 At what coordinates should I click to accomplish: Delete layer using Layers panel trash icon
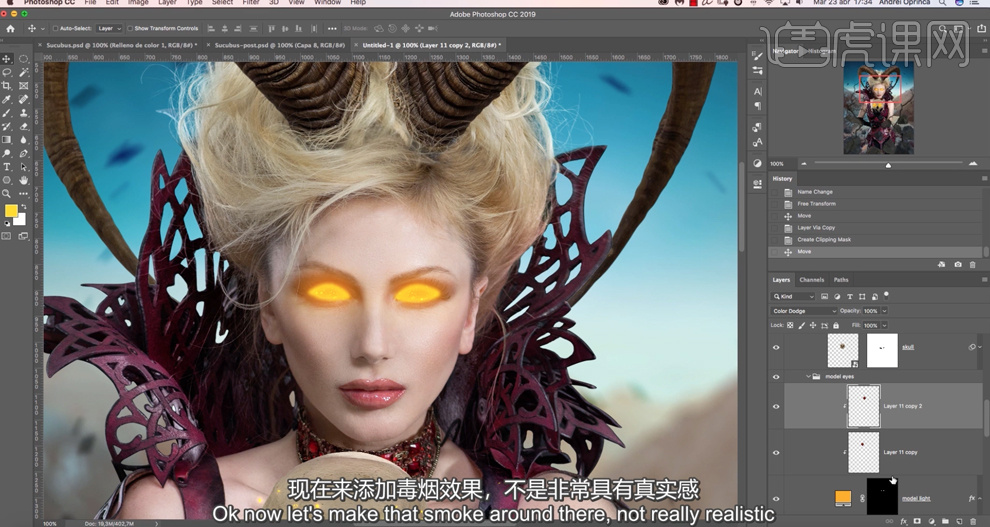click(x=973, y=521)
